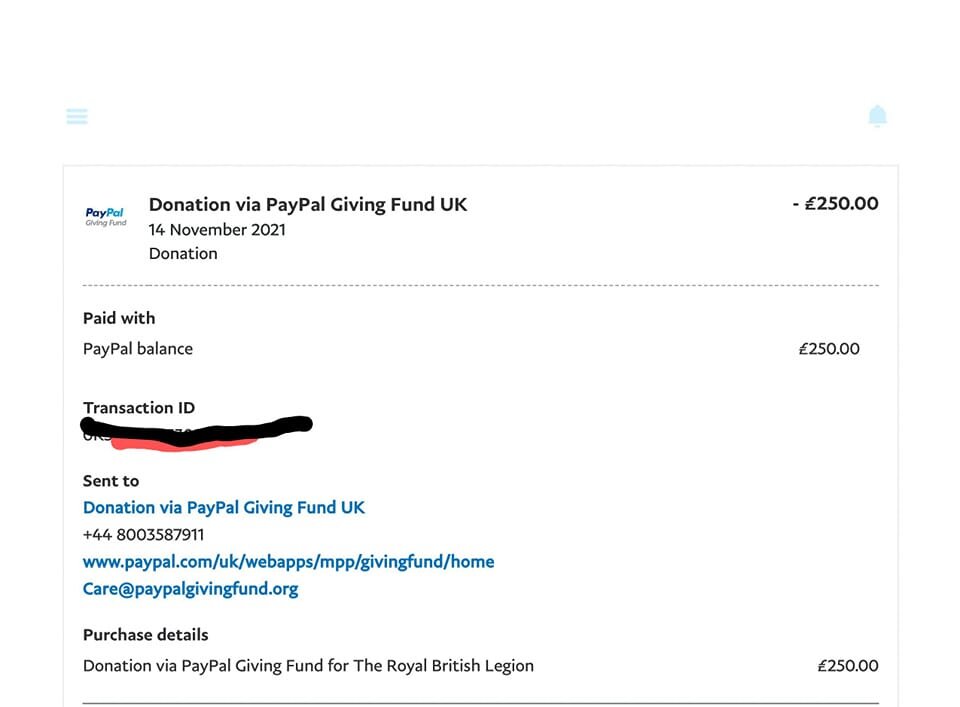Click the £250.00 purchase details amount
This screenshot has width=960, height=707.
click(x=848, y=666)
